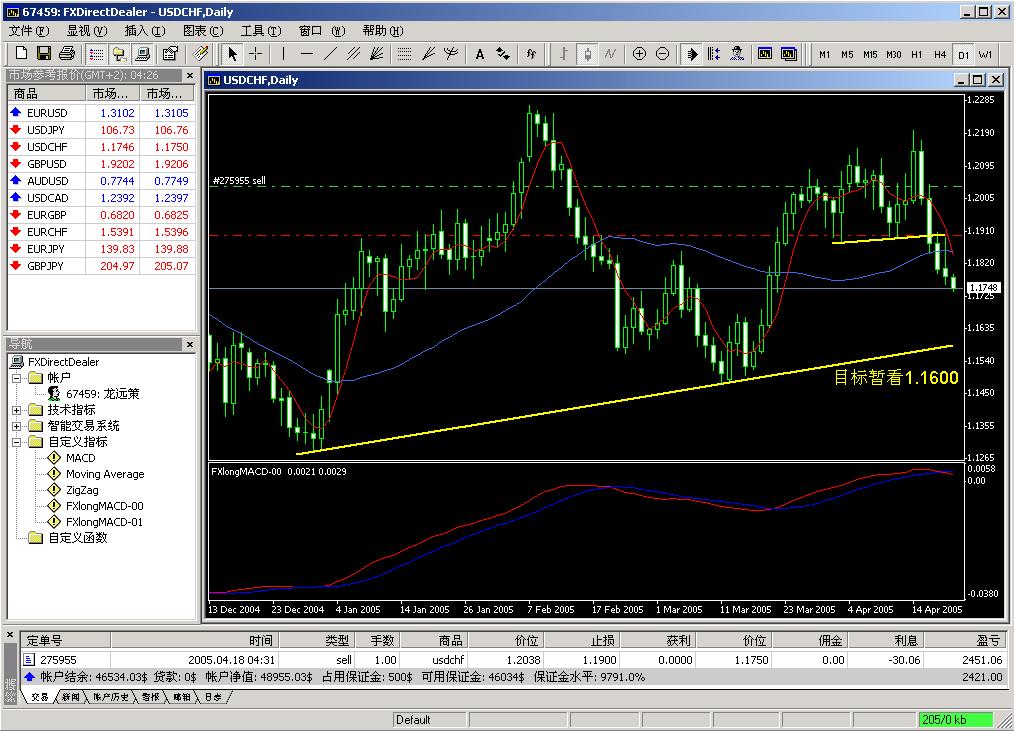Image resolution: width=1014 pixels, height=731 pixels.
Task: Toggle chart shift button
Action: [x=713, y=54]
